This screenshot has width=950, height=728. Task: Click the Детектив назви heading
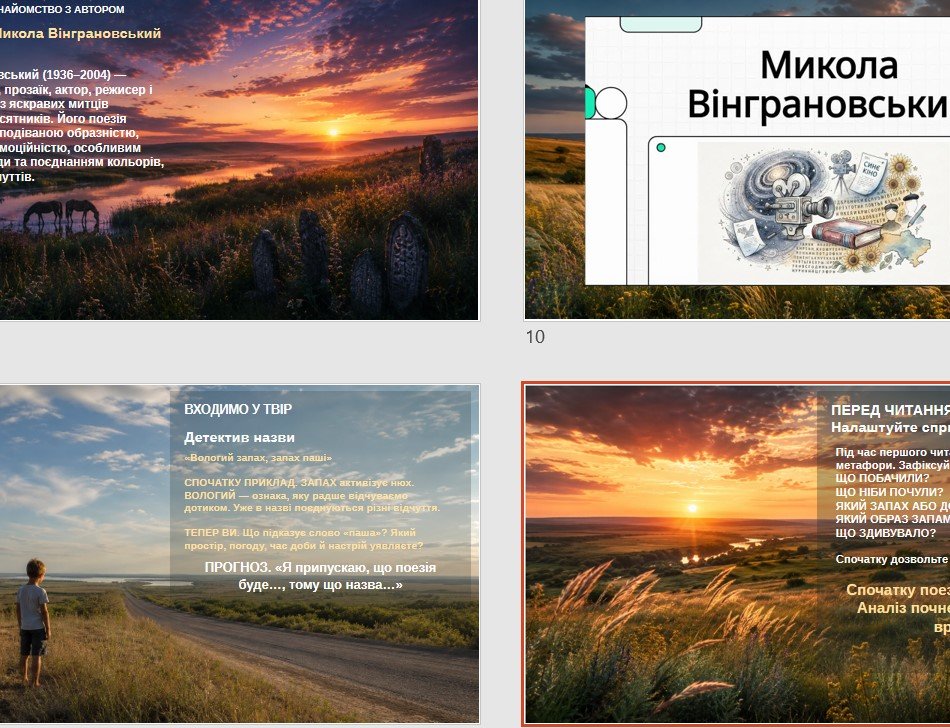239,437
